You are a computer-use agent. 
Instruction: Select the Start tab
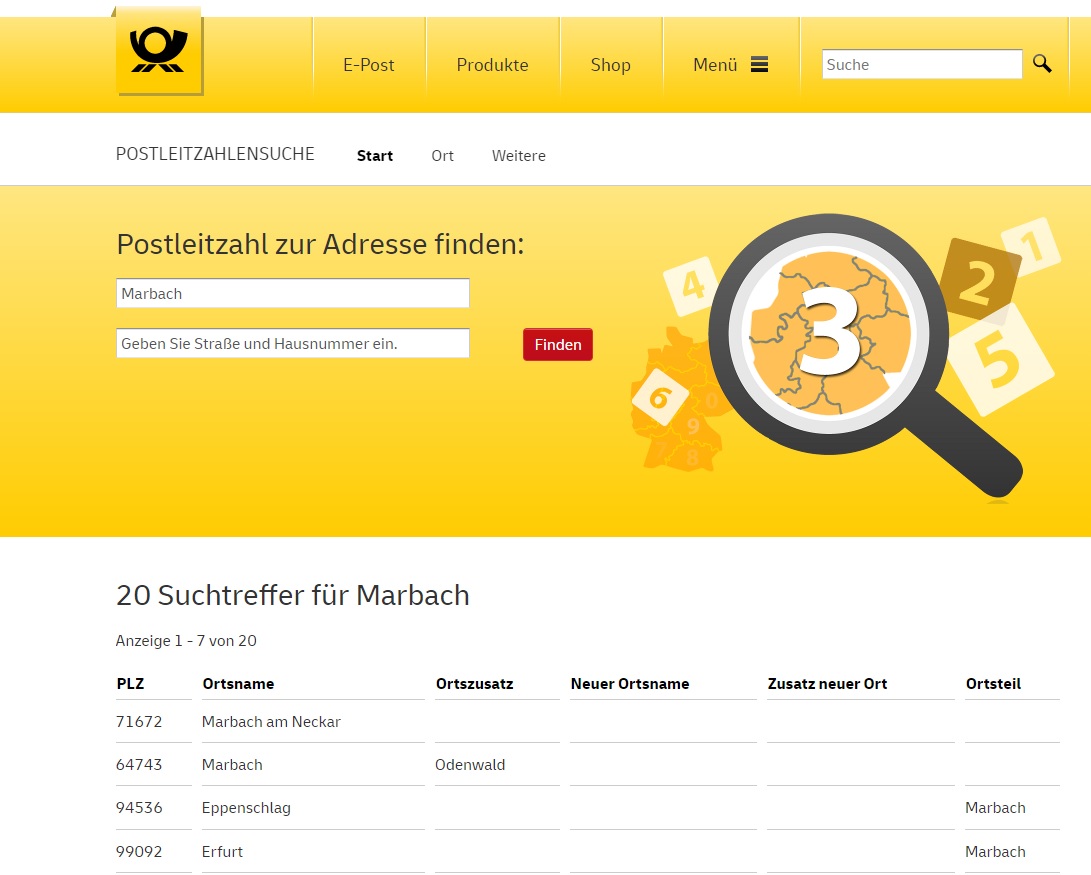375,156
